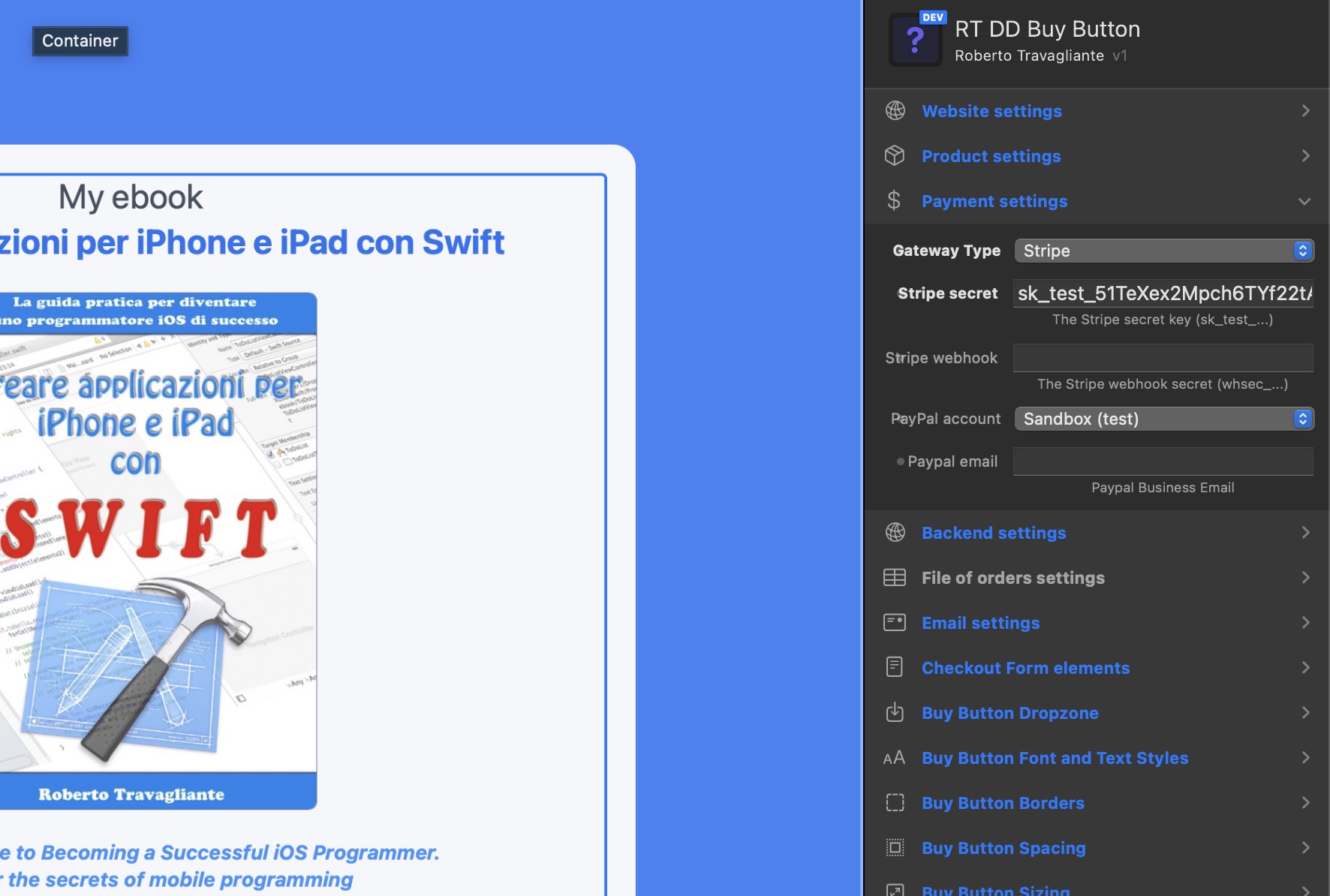Open the Email settings section label

[980, 623]
